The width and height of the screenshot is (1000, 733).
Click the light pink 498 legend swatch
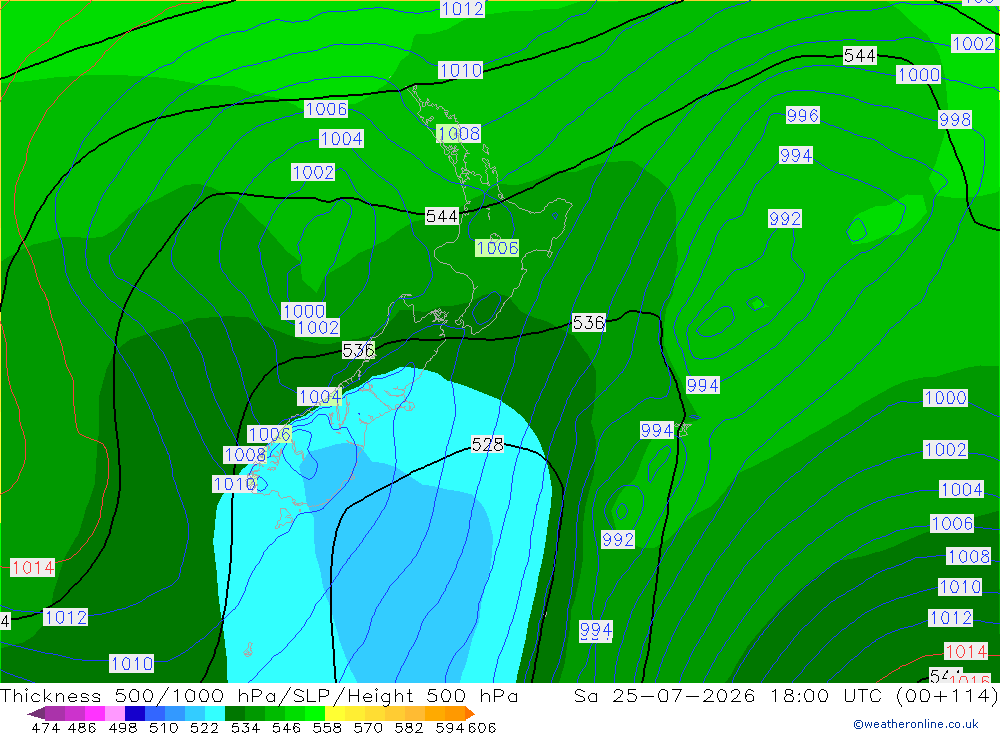click(114, 713)
